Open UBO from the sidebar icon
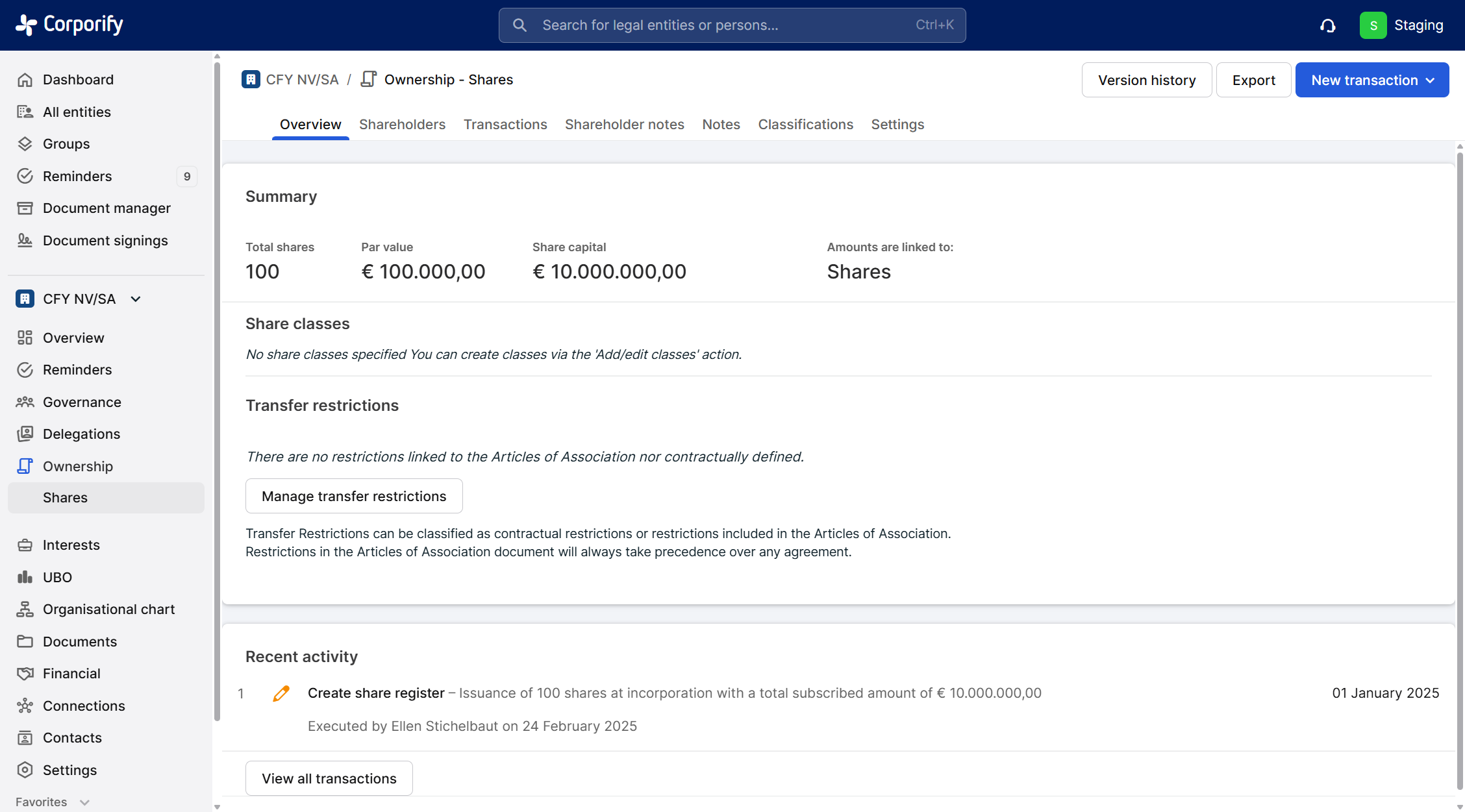 pyautogui.click(x=25, y=577)
